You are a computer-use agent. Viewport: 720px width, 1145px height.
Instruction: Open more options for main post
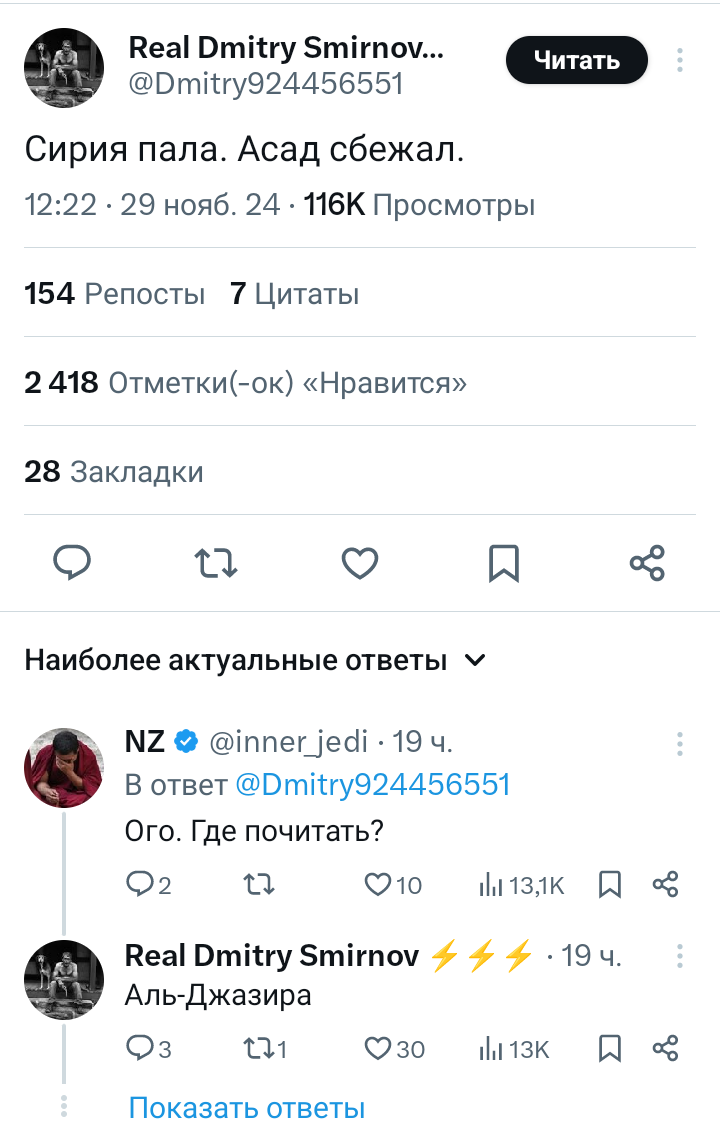[x=680, y=61]
